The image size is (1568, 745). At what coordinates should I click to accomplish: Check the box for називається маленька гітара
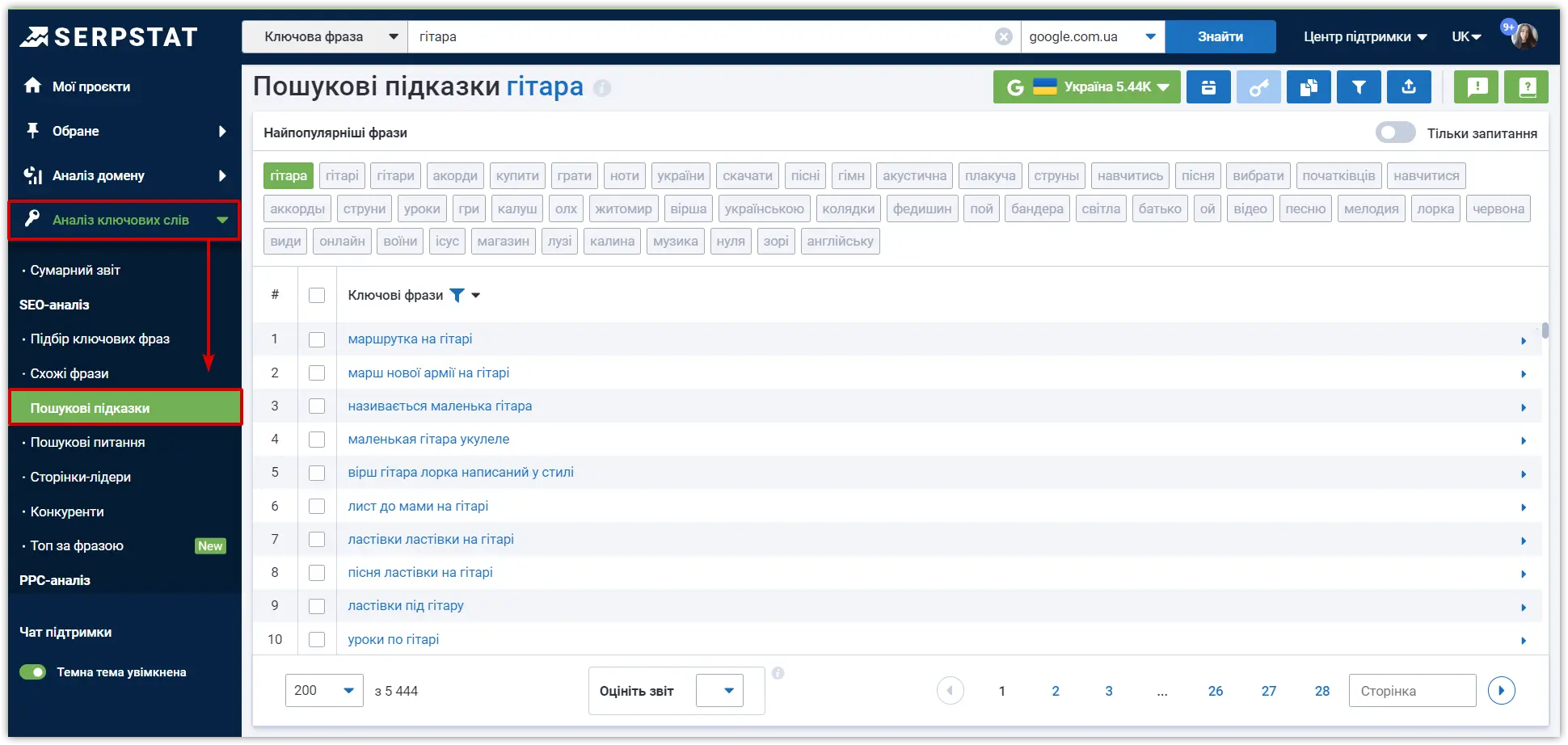click(317, 406)
